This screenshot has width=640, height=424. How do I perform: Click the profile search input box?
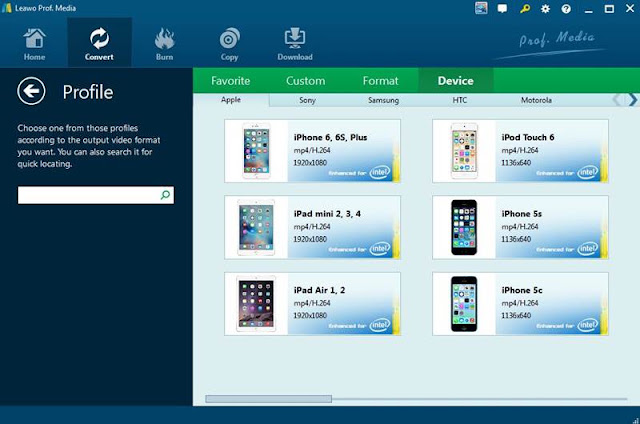[x=96, y=195]
